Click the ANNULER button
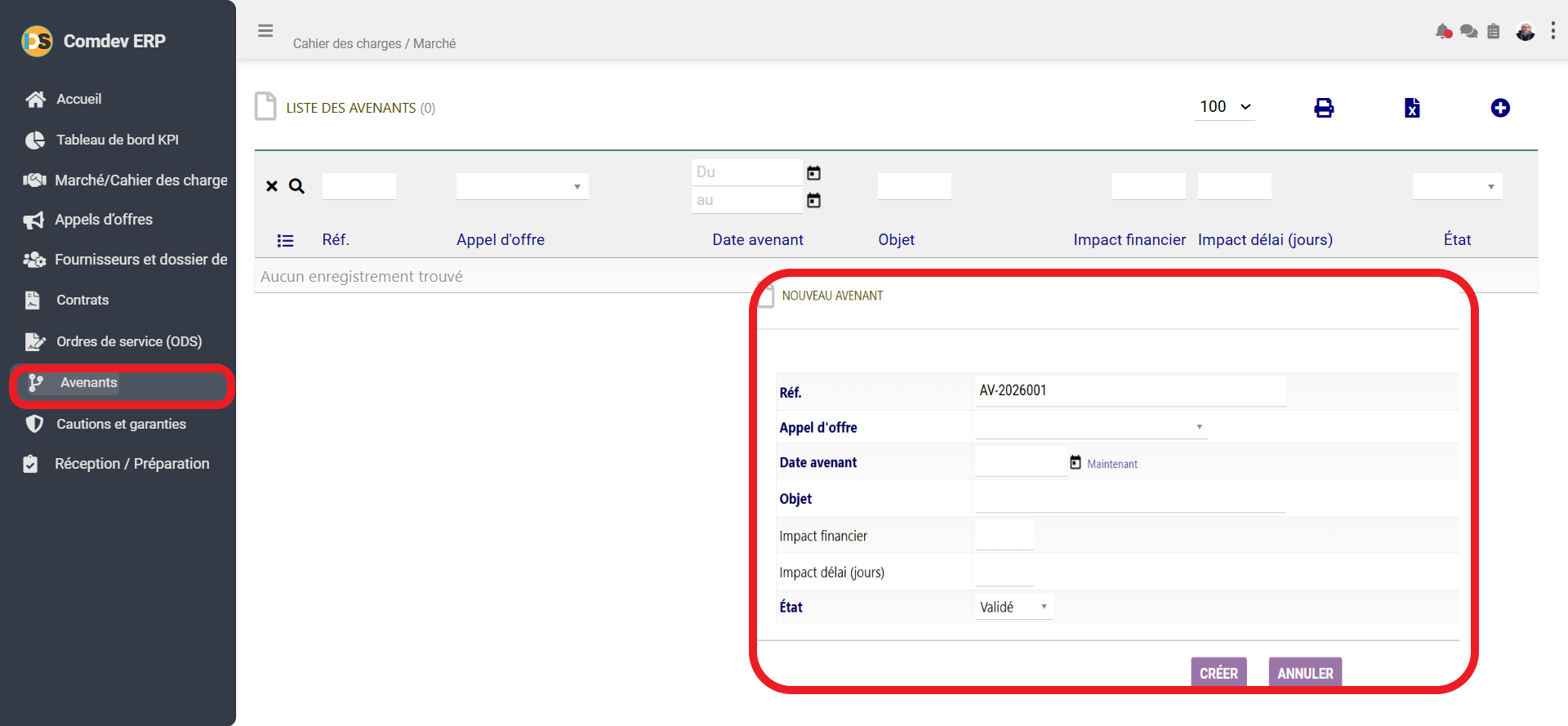 (1305, 673)
